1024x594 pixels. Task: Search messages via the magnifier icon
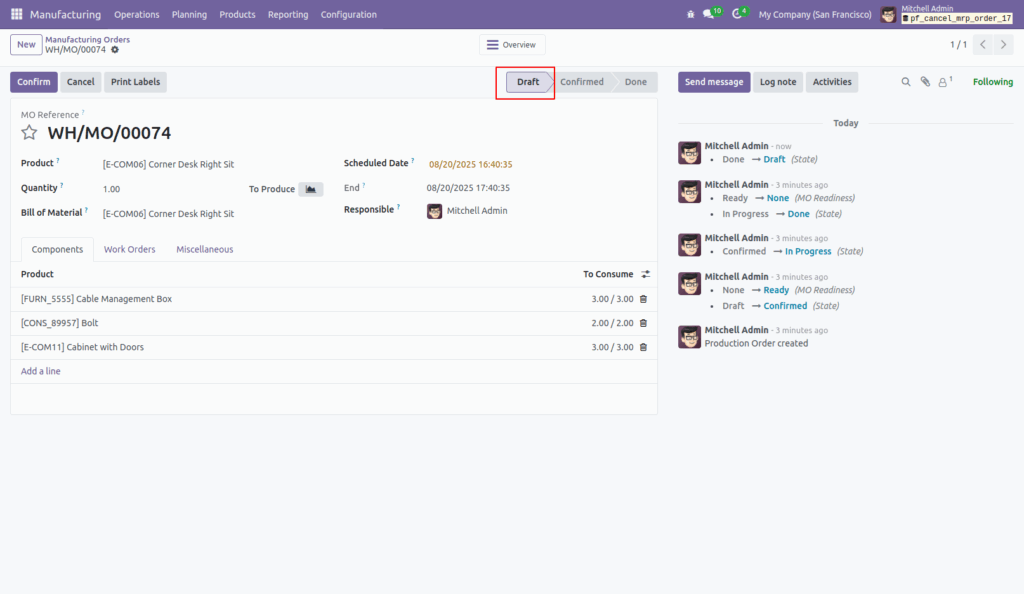(x=905, y=82)
